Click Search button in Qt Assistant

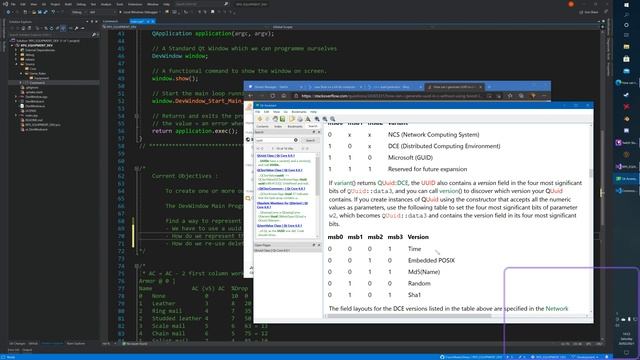[x=310, y=140]
